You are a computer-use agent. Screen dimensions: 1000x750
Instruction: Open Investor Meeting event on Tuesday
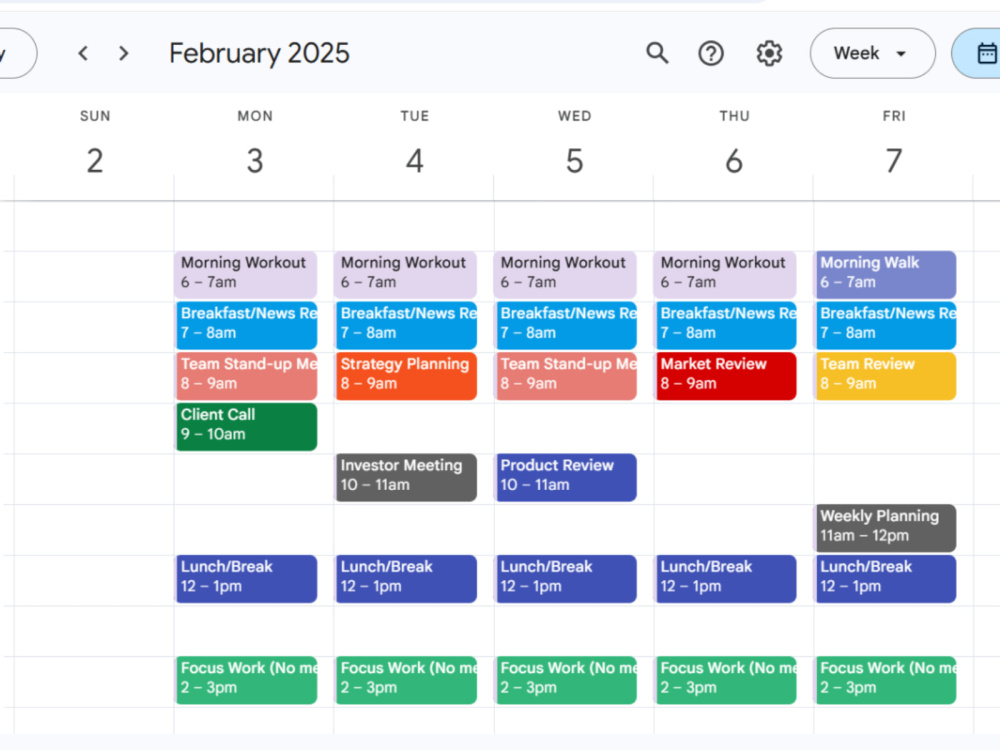[406, 477]
